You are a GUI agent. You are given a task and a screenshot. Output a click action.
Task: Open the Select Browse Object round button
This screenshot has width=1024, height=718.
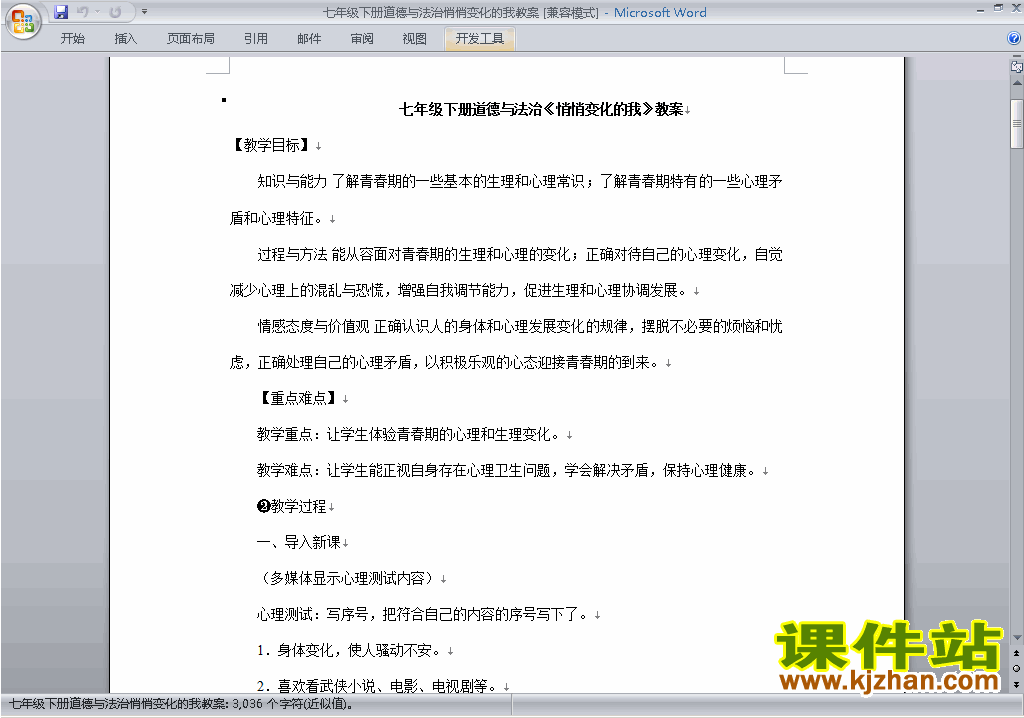pyautogui.click(x=1016, y=668)
